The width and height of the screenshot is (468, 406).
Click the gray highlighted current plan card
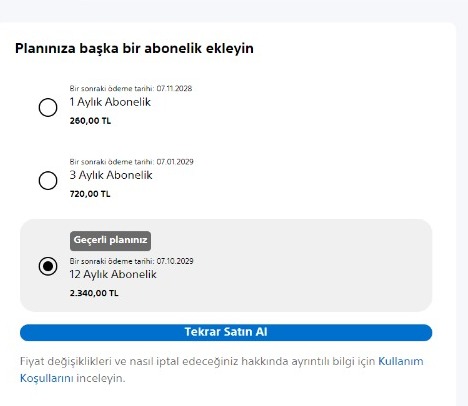(226, 265)
